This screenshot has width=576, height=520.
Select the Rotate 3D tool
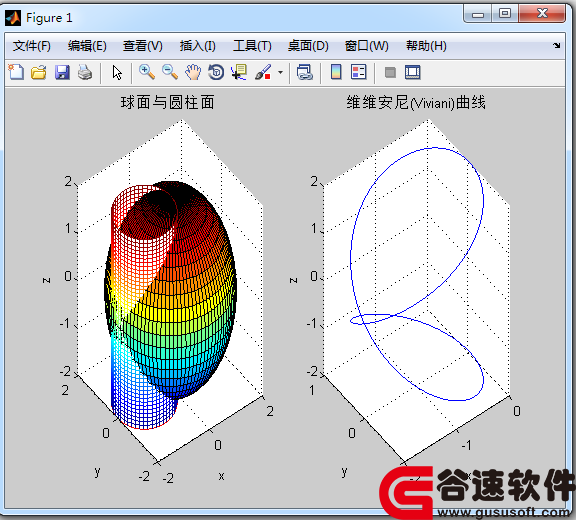[216, 72]
